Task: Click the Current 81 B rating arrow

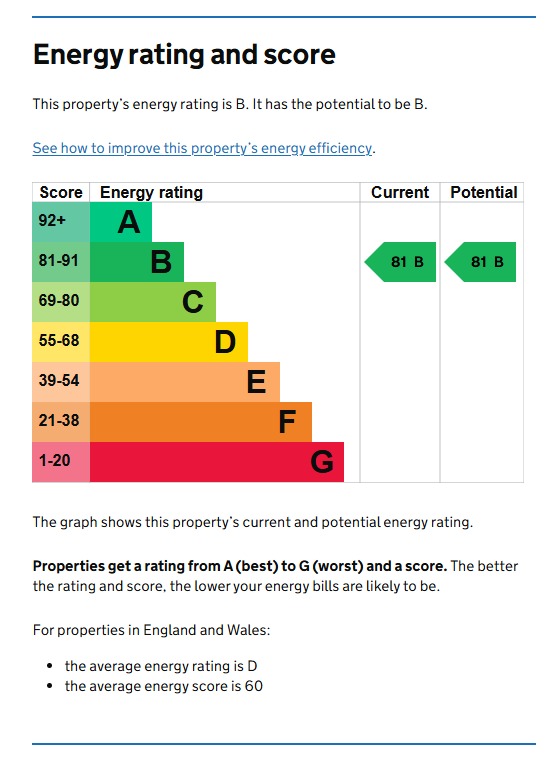Action: (x=400, y=262)
